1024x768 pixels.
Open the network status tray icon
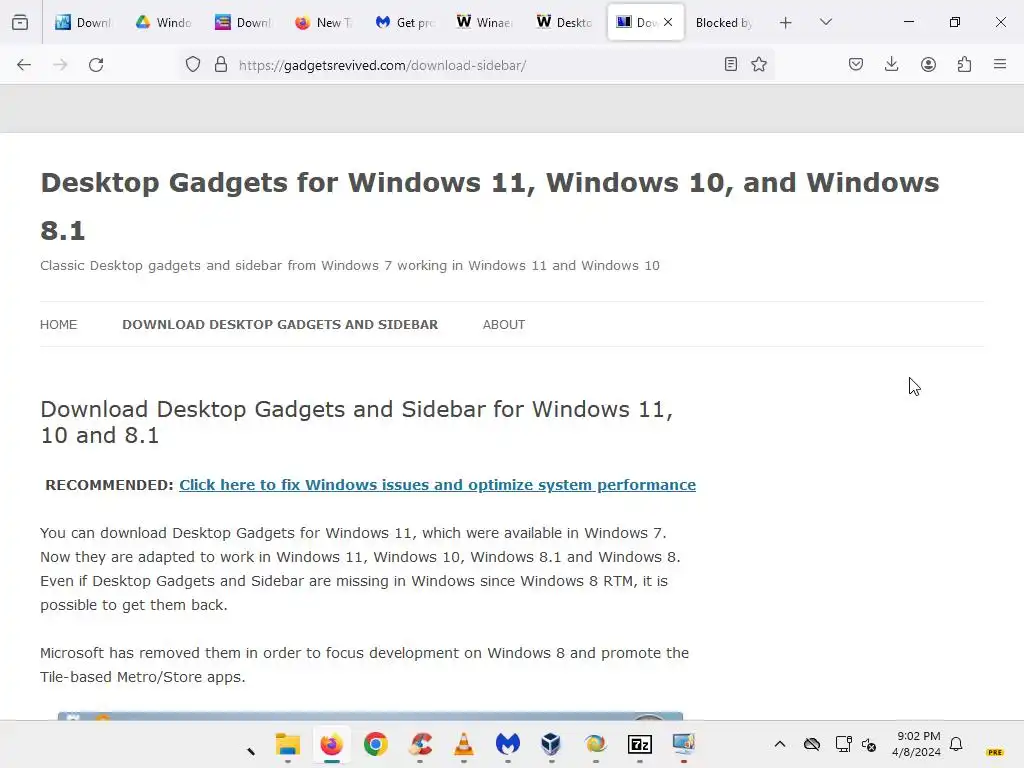click(843, 744)
